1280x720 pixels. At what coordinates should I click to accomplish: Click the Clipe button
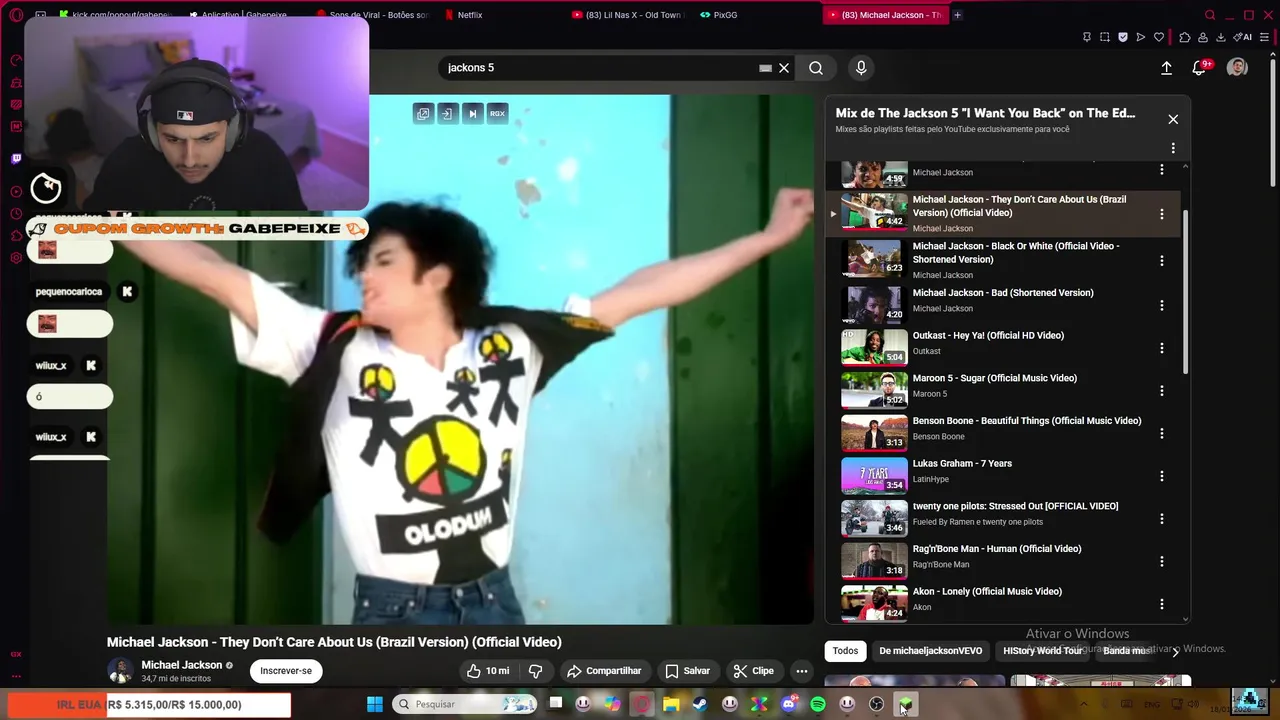[753, 671]
